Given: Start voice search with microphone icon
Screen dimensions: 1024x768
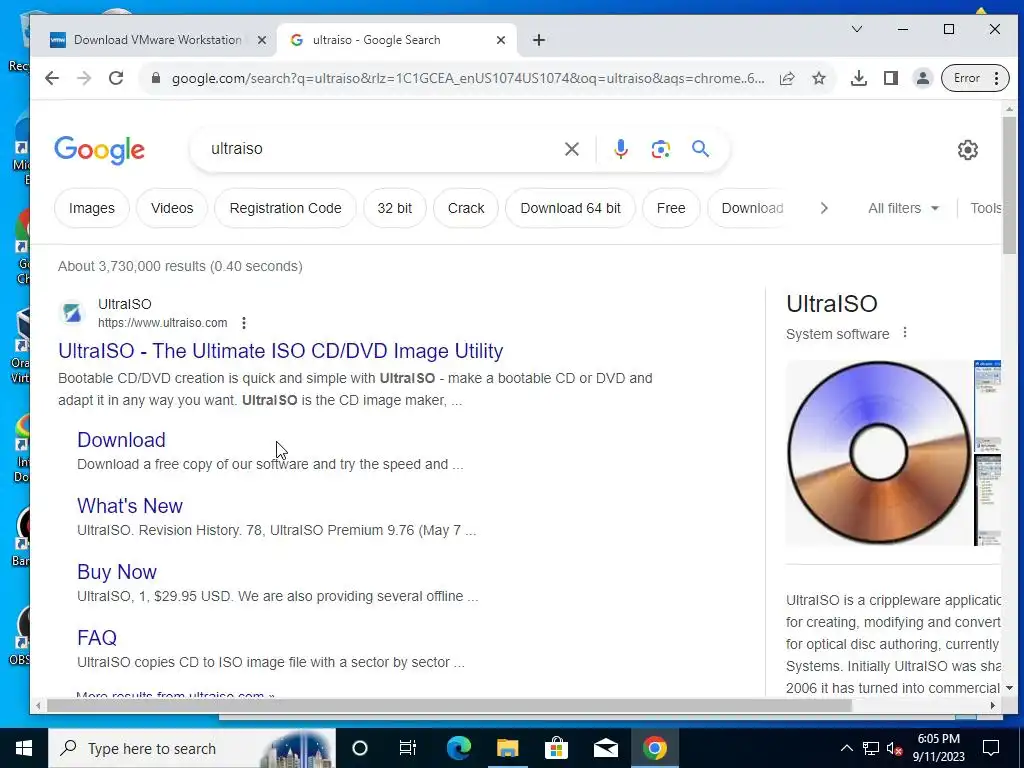Looking at the screenshot, I should coord(620,150).
